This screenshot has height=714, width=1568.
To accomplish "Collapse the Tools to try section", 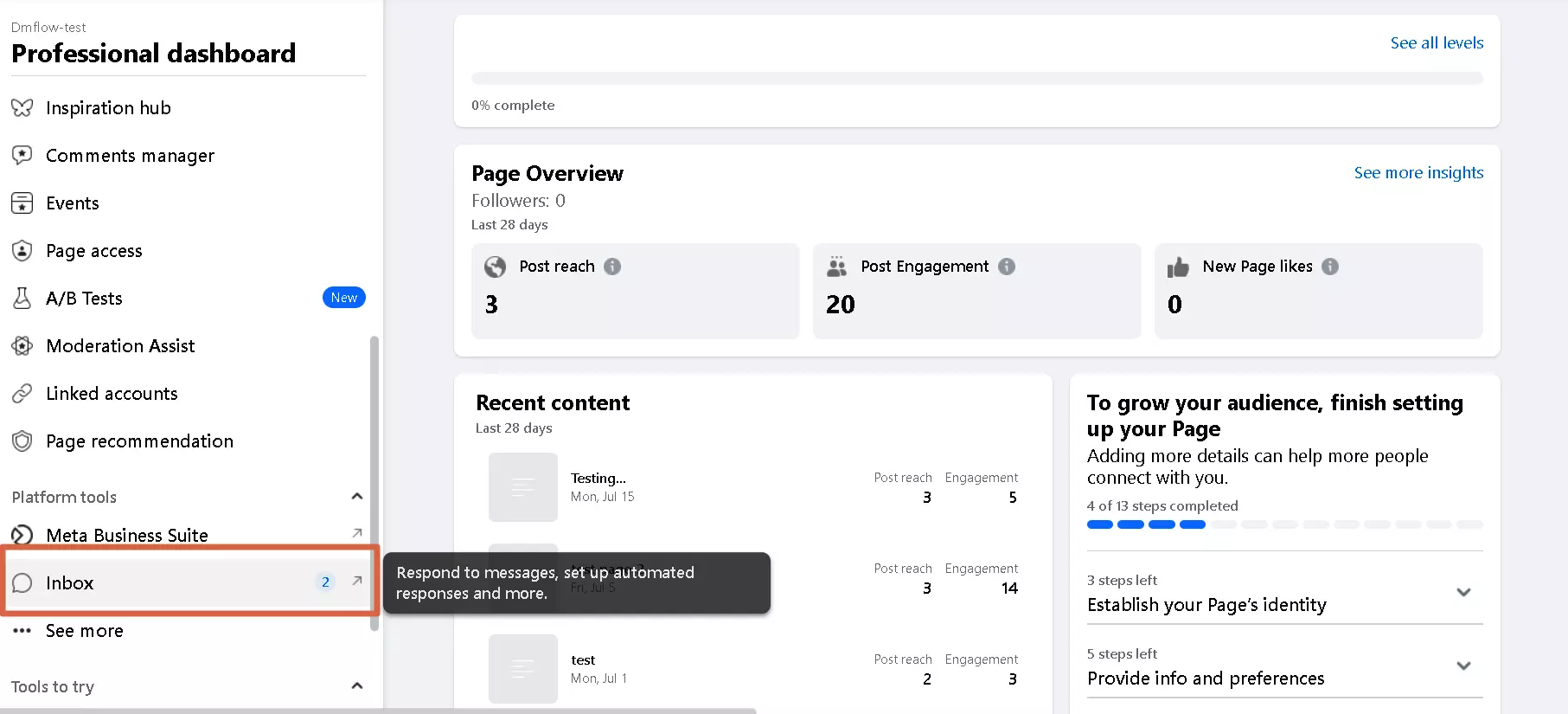I will pyautogui.click(x=356, y=686).
